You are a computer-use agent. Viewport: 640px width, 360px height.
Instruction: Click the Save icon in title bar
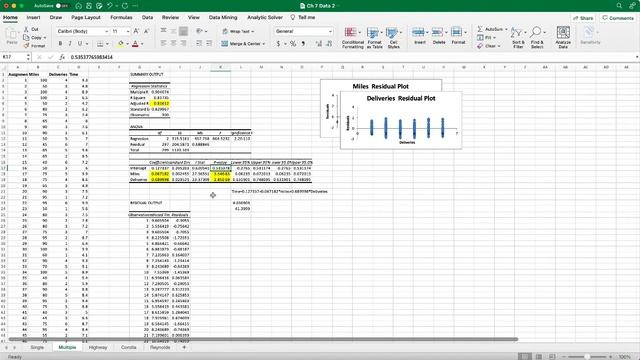click(x=89, y=6)
